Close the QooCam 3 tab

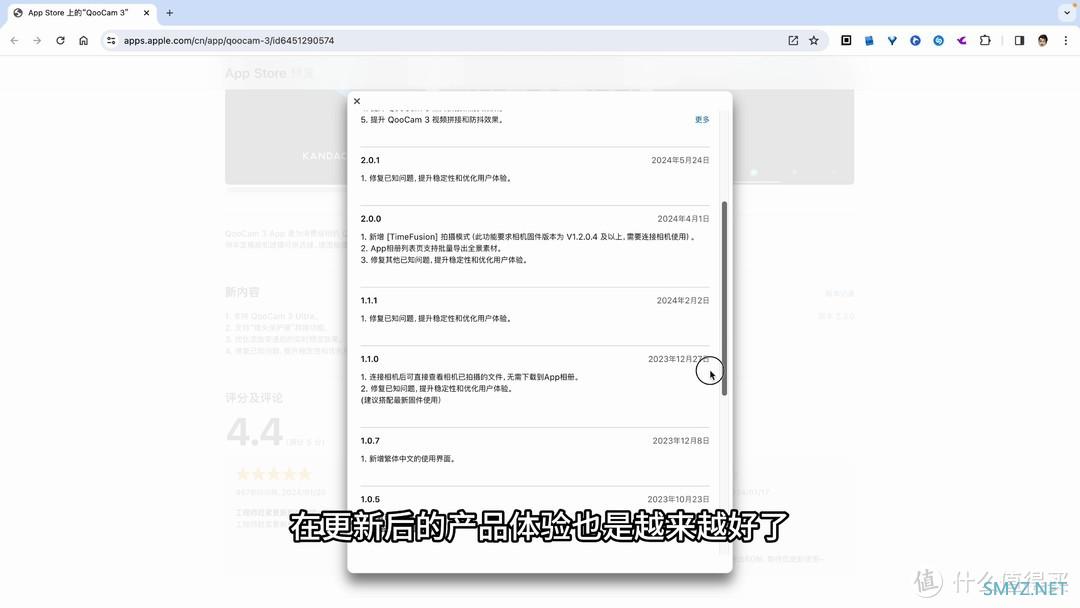click(x=146, y=12)
